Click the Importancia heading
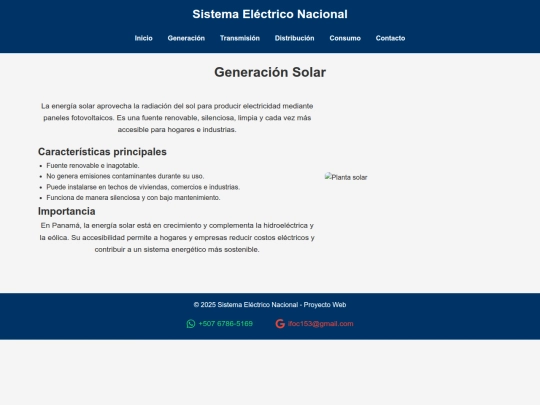 pos(66,211)
